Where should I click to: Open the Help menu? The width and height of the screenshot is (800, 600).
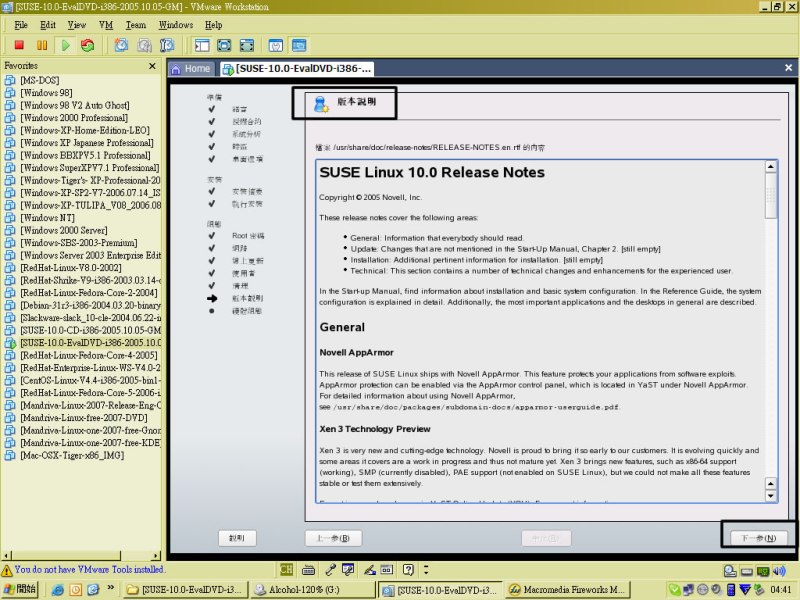pyautogui.click(x=213, y=25)
